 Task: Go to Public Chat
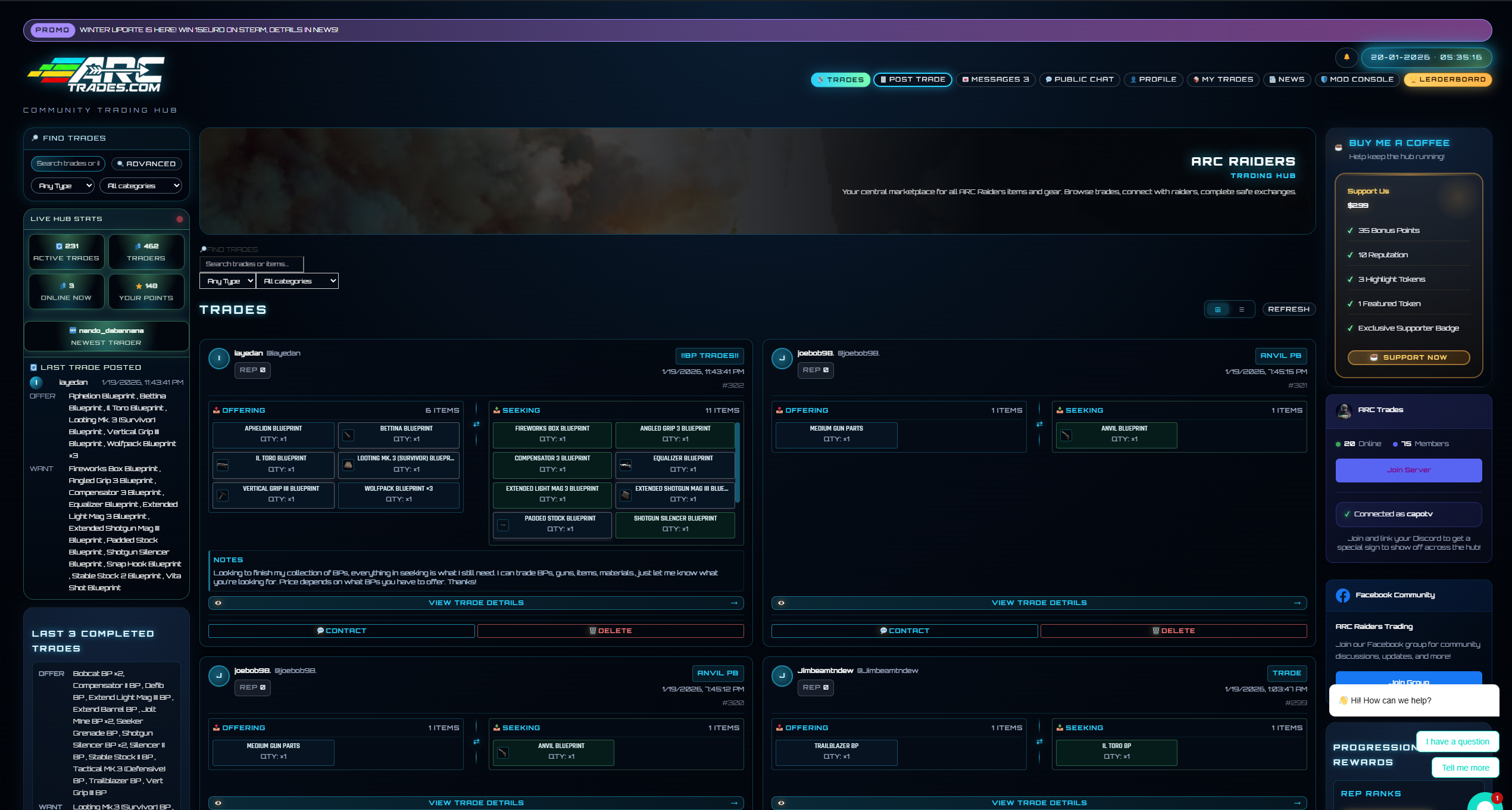pyautogui.click(x=1079, y=79)
